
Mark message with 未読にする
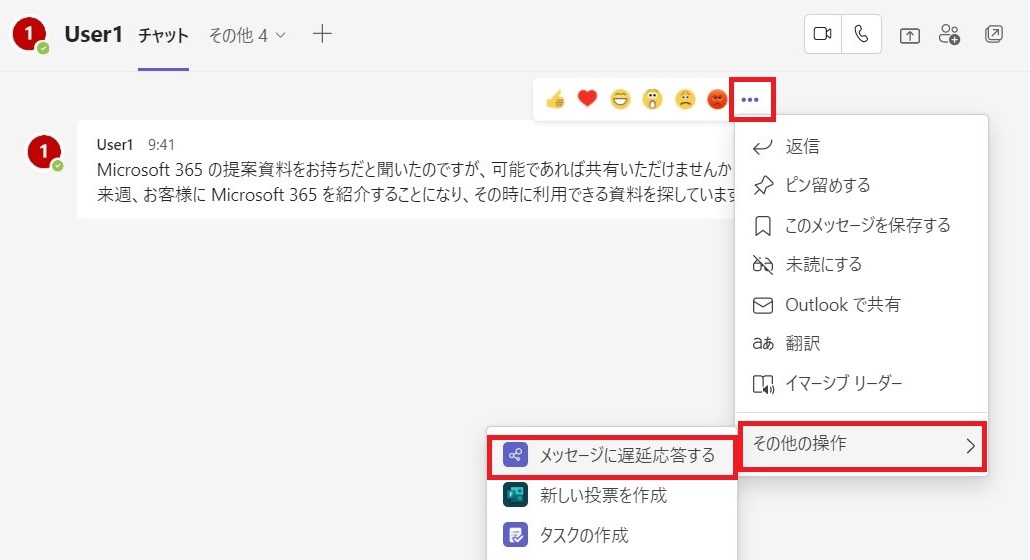861,265
